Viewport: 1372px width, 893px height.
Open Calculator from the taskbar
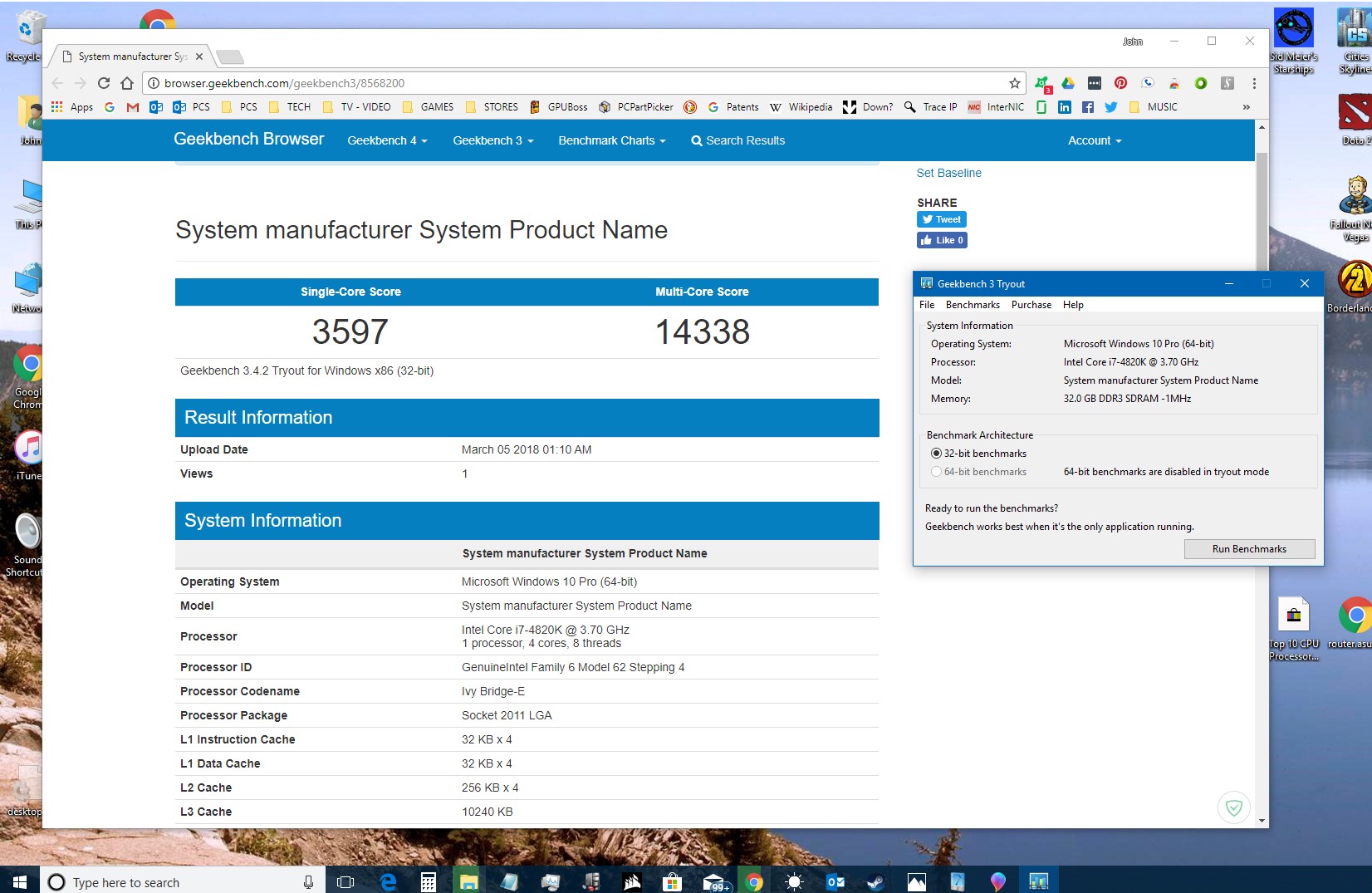[x=429, y=881]
